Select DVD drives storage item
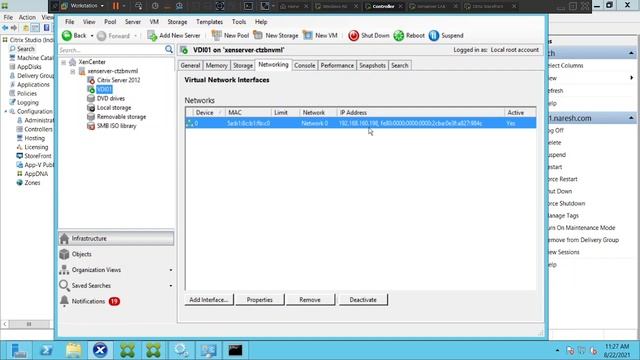Viewport: 640px width, 360px height. (x=111, y=98)
